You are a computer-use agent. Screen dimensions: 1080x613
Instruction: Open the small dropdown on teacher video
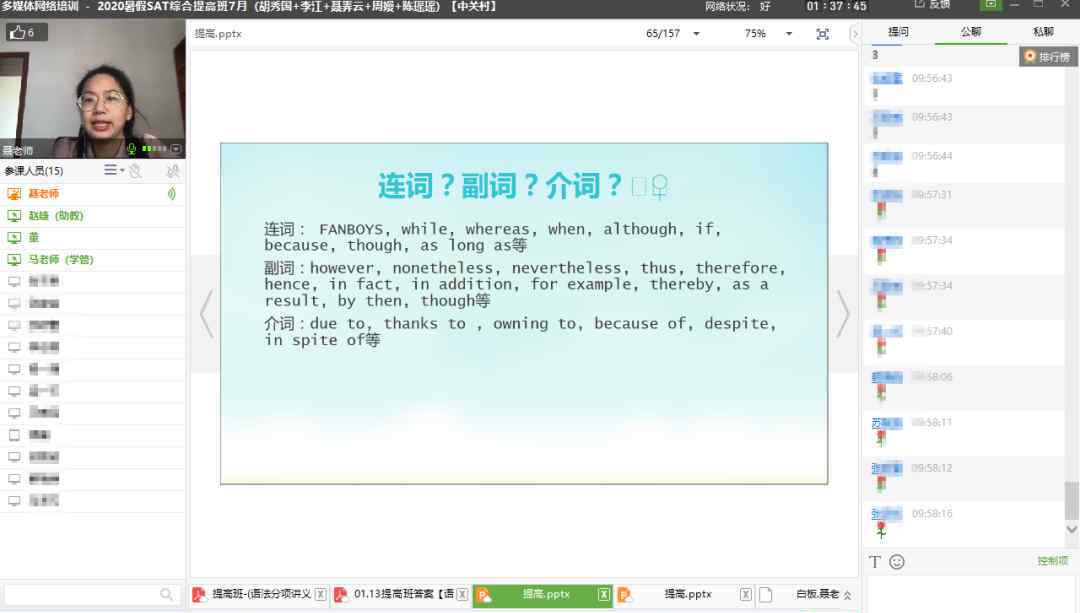click(x=176, y=149)
